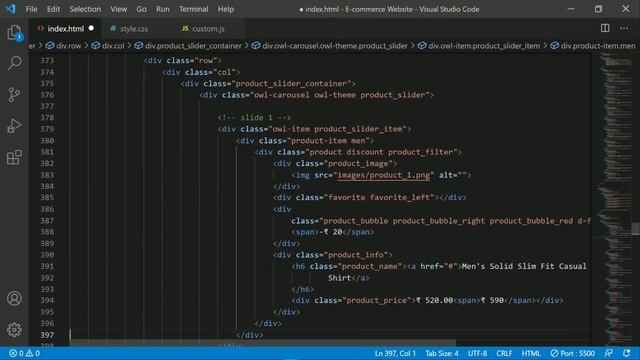The height and width of the screenshot is (360, 640).
Task: Select div.owl-carousel.owl-theme.product_slider breadcrumb
Action: (x=330, y=46)
